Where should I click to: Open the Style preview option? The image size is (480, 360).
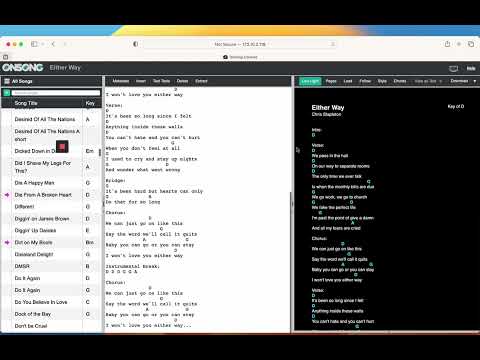382,81
